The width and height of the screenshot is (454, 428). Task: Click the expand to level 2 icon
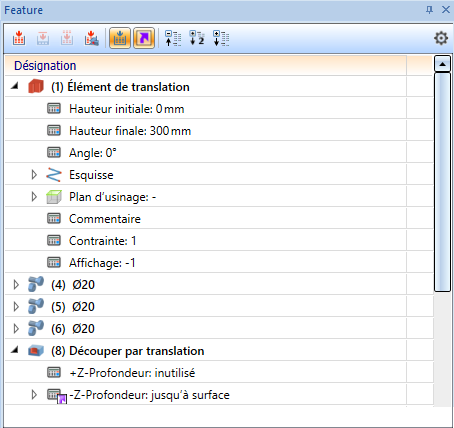tap(197, 38)
